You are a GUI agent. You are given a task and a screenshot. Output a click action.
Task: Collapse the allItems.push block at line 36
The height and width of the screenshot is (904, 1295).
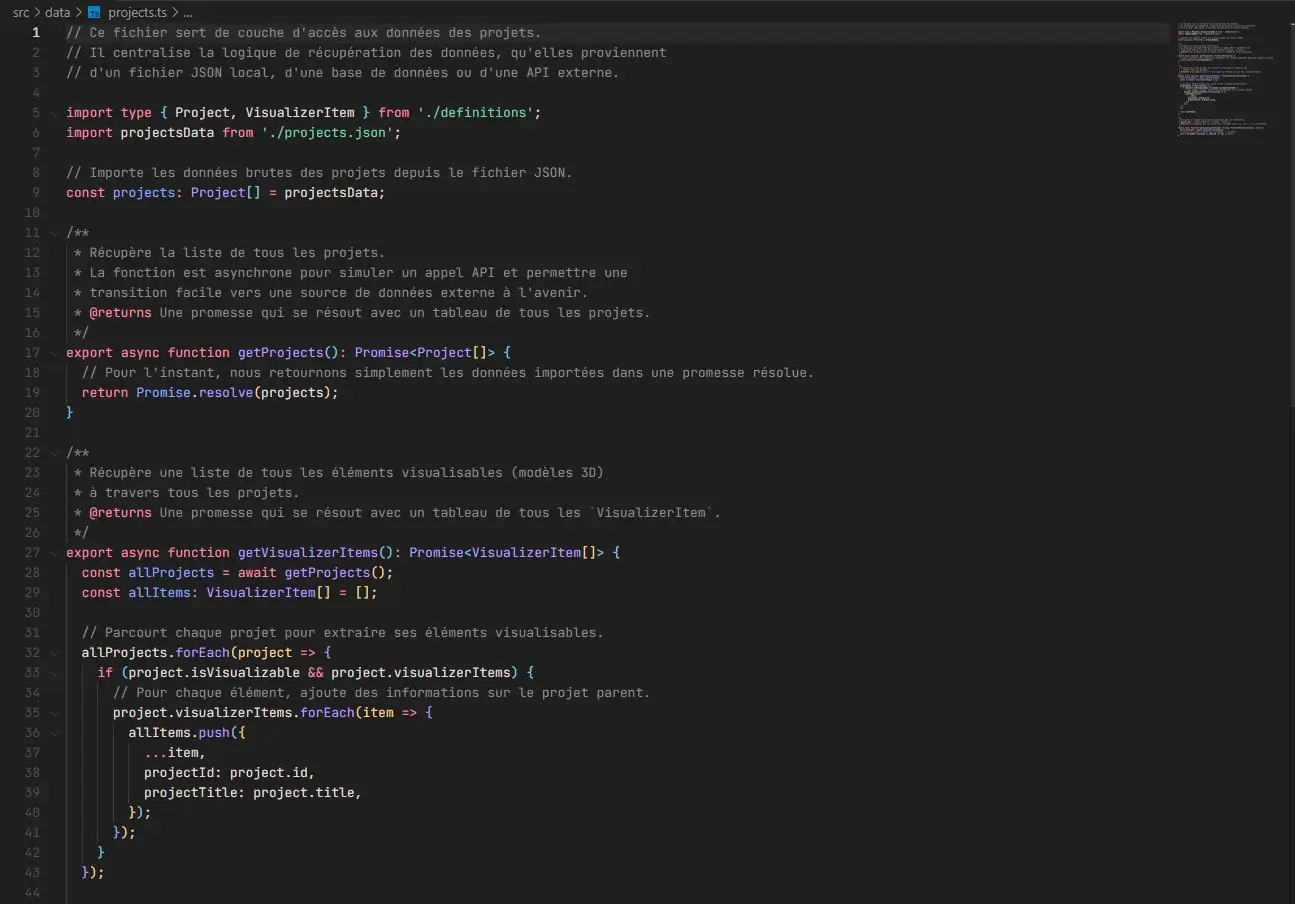[x=53, y=732]
